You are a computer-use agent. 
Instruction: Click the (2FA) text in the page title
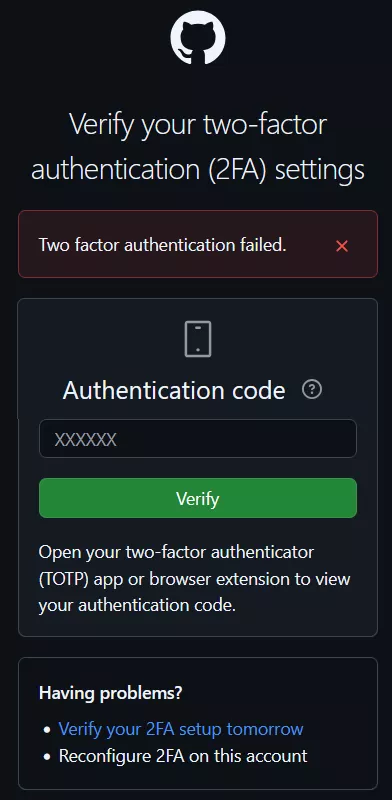click(237, 169)
